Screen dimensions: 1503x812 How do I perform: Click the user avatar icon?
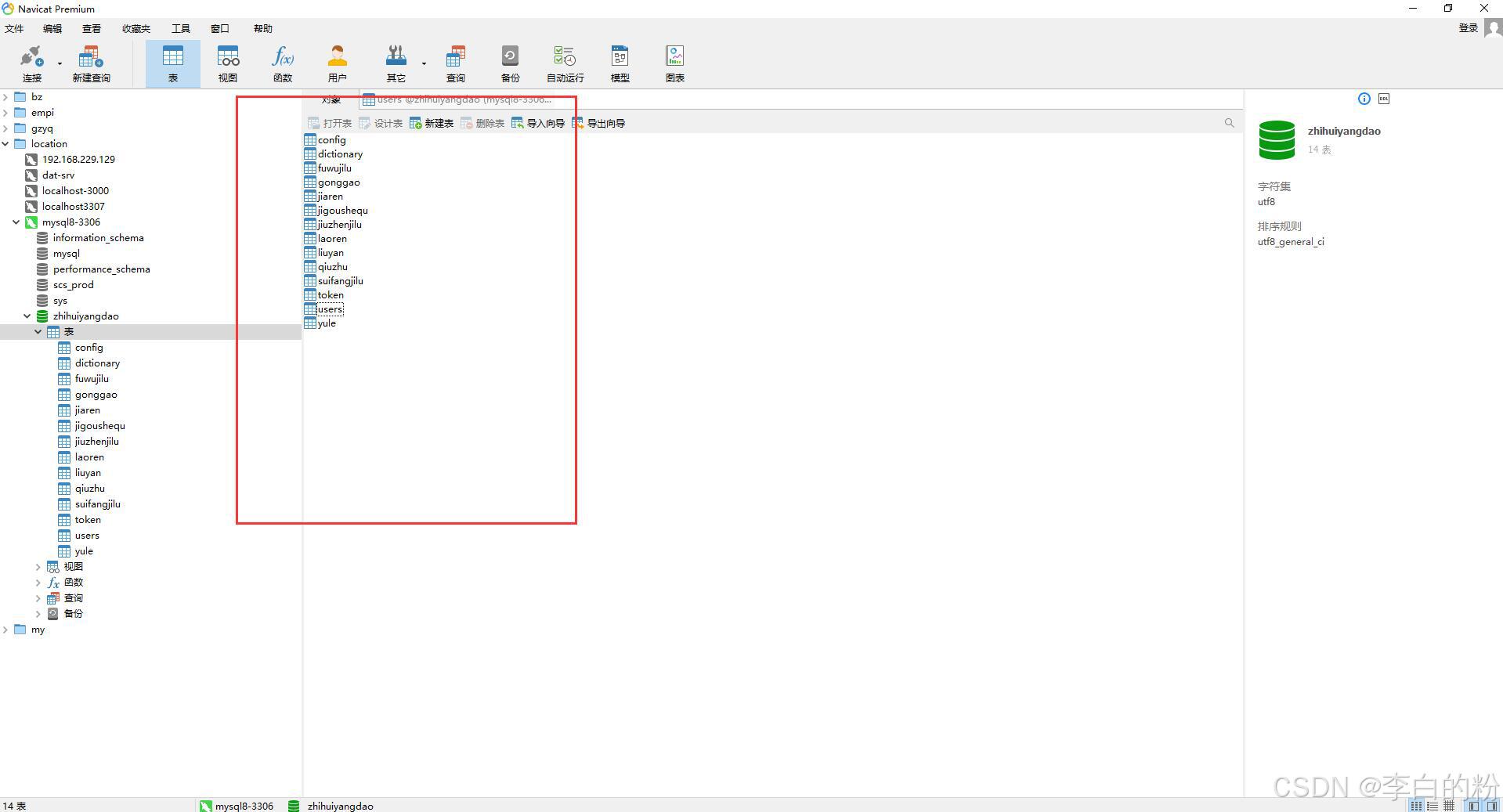[1493, 28]
